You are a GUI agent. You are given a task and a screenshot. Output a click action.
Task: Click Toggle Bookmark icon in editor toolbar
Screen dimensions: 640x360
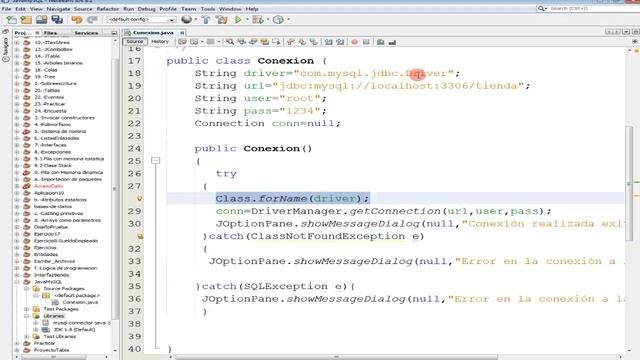313,42
